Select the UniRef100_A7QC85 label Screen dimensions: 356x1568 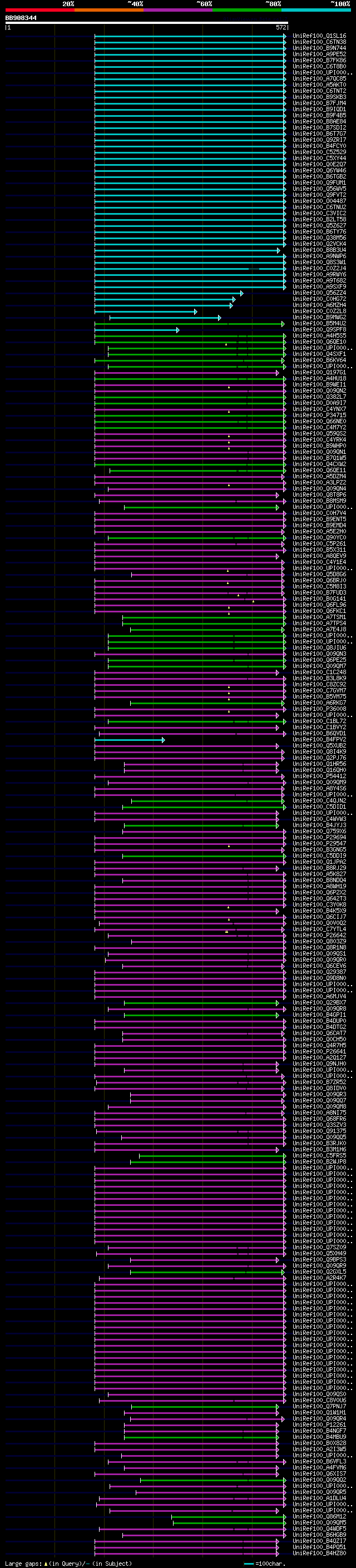point(319,78)
